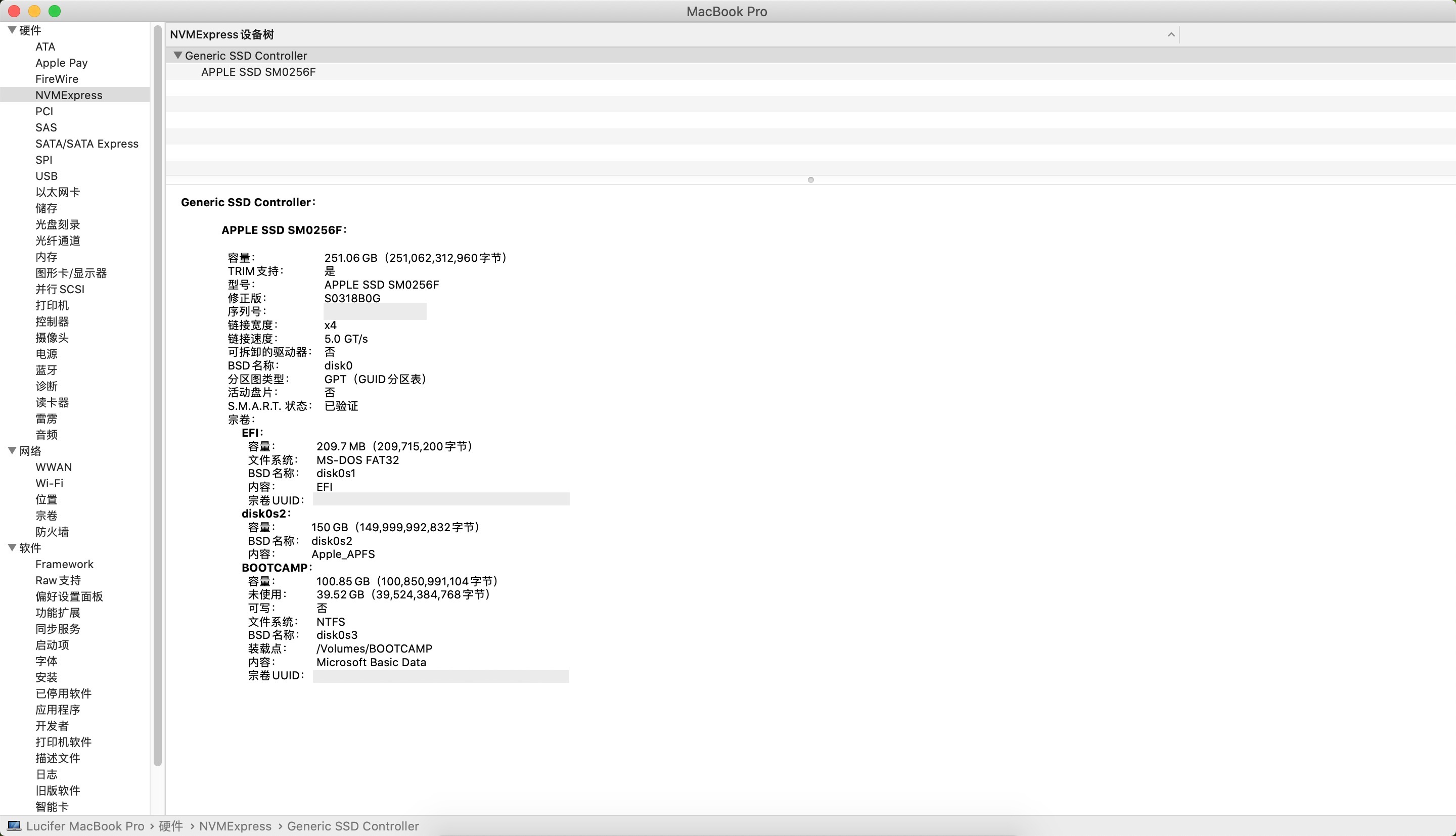Open 蓝牙 hardware entry

pyautogui.click(x=47, y=370)
